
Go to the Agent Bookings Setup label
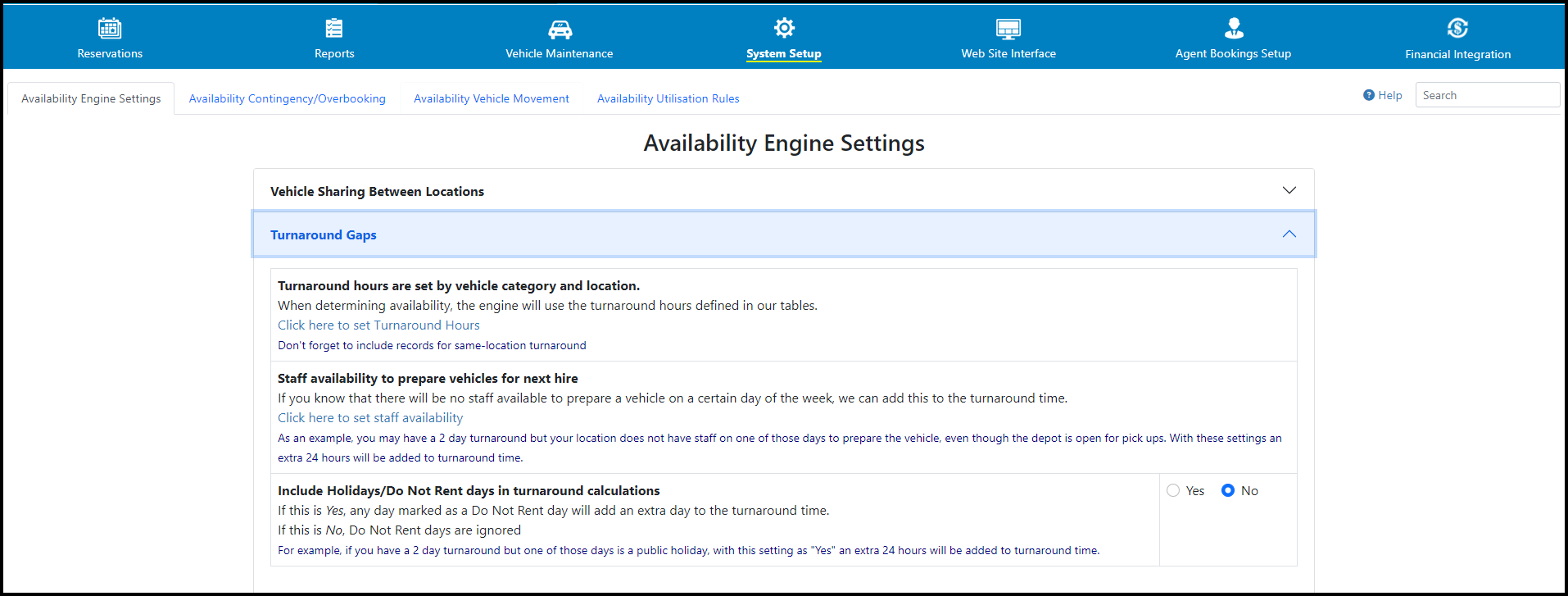1233,53
